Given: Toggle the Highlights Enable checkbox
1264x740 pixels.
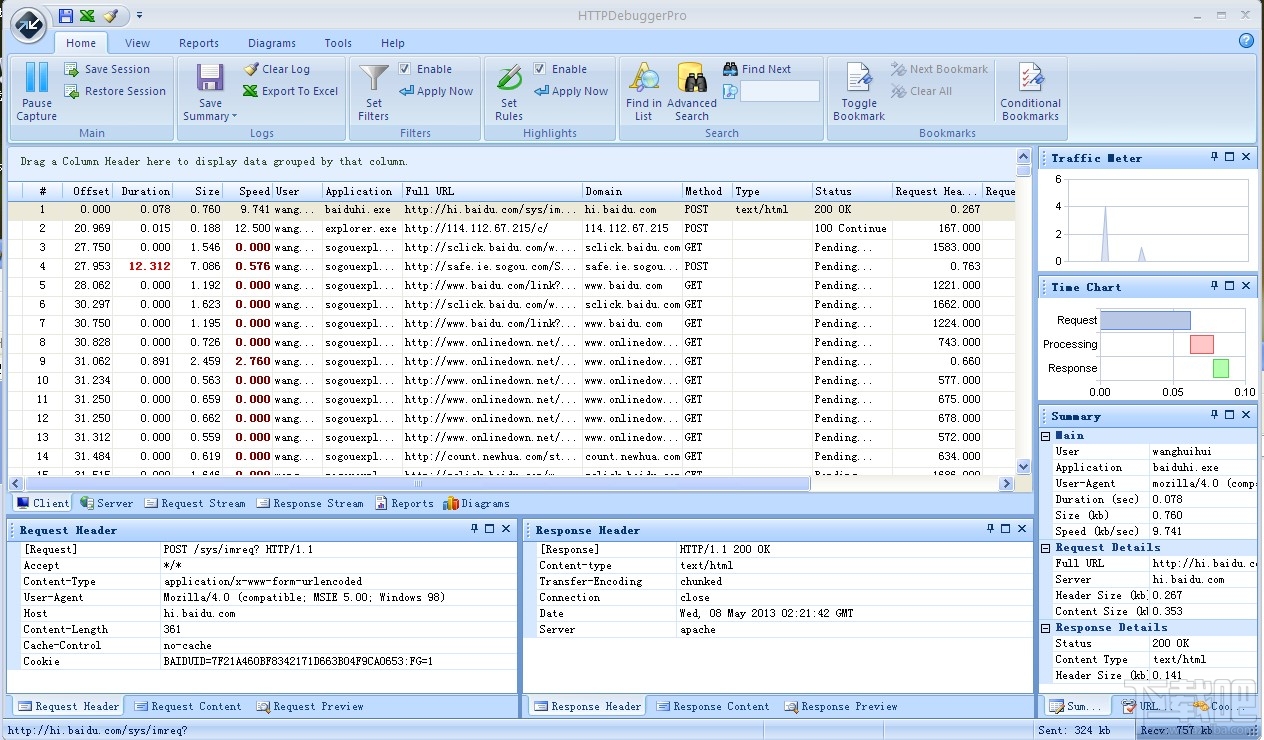Looking at the screenshot, I should click(x=540, y=69).
